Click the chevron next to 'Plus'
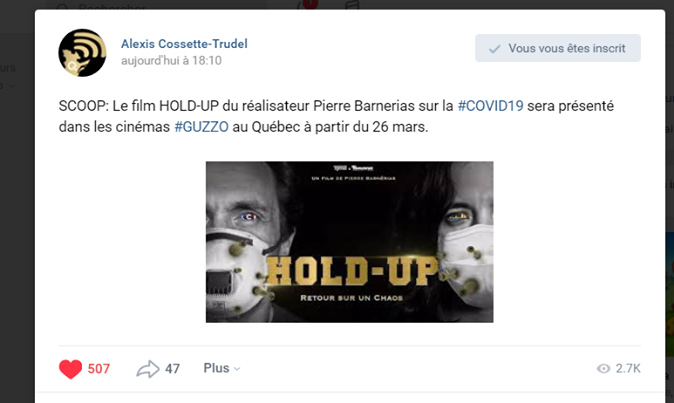 pyautogui.click(x=237, y=369)
